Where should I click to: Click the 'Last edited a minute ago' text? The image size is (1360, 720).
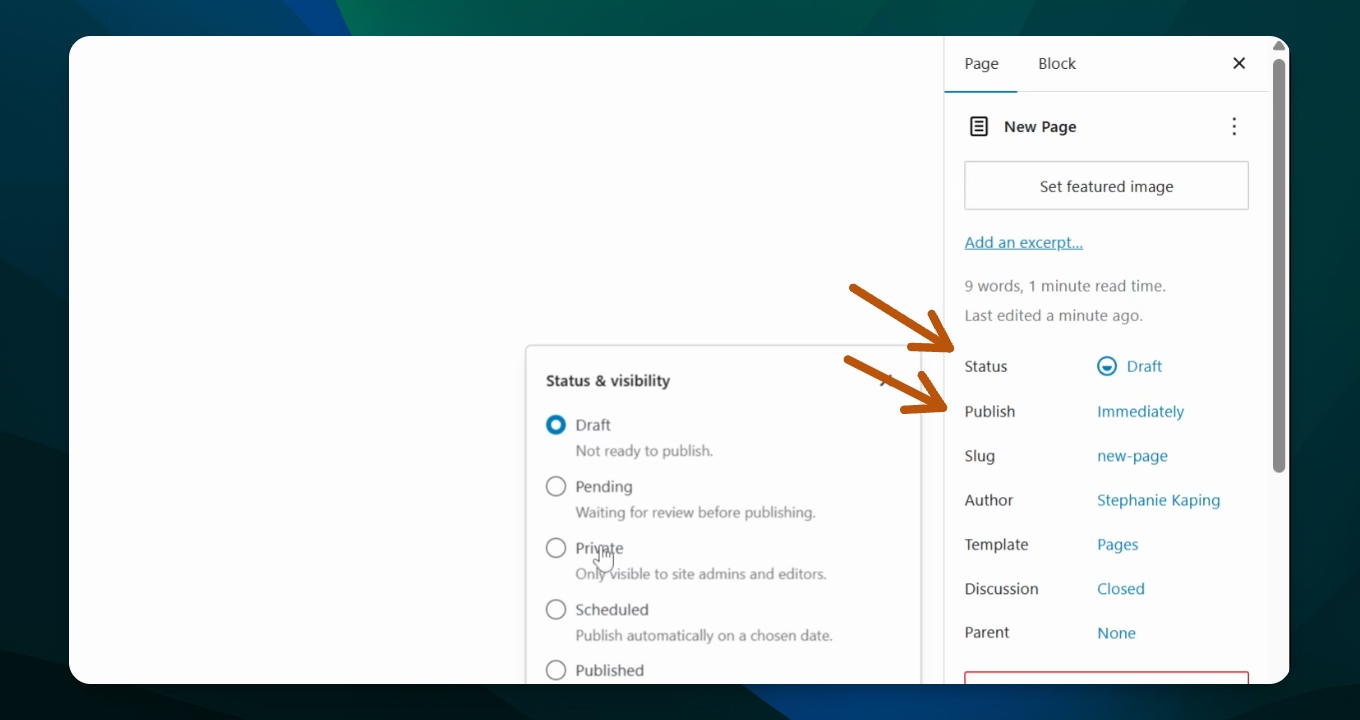coord(1053,316)
